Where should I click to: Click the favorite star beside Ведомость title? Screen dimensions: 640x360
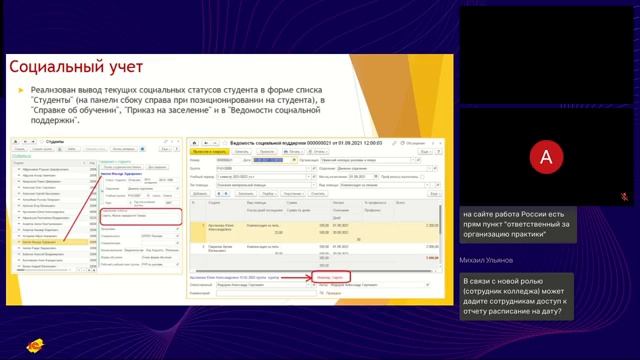coord(224,143)
